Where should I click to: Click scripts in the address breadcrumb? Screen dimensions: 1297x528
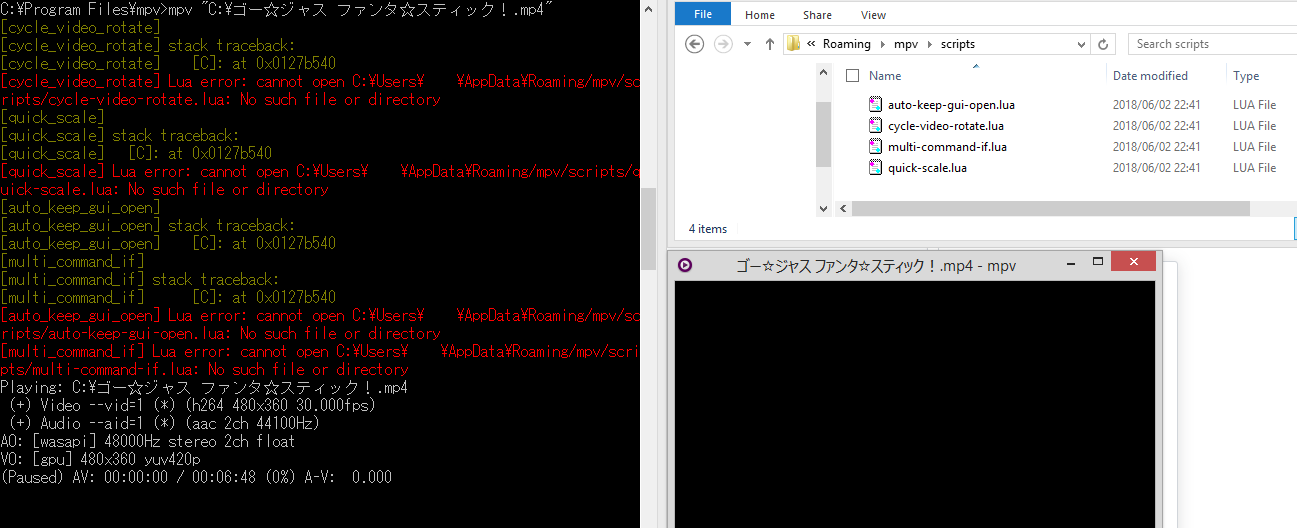pos(957,44)
